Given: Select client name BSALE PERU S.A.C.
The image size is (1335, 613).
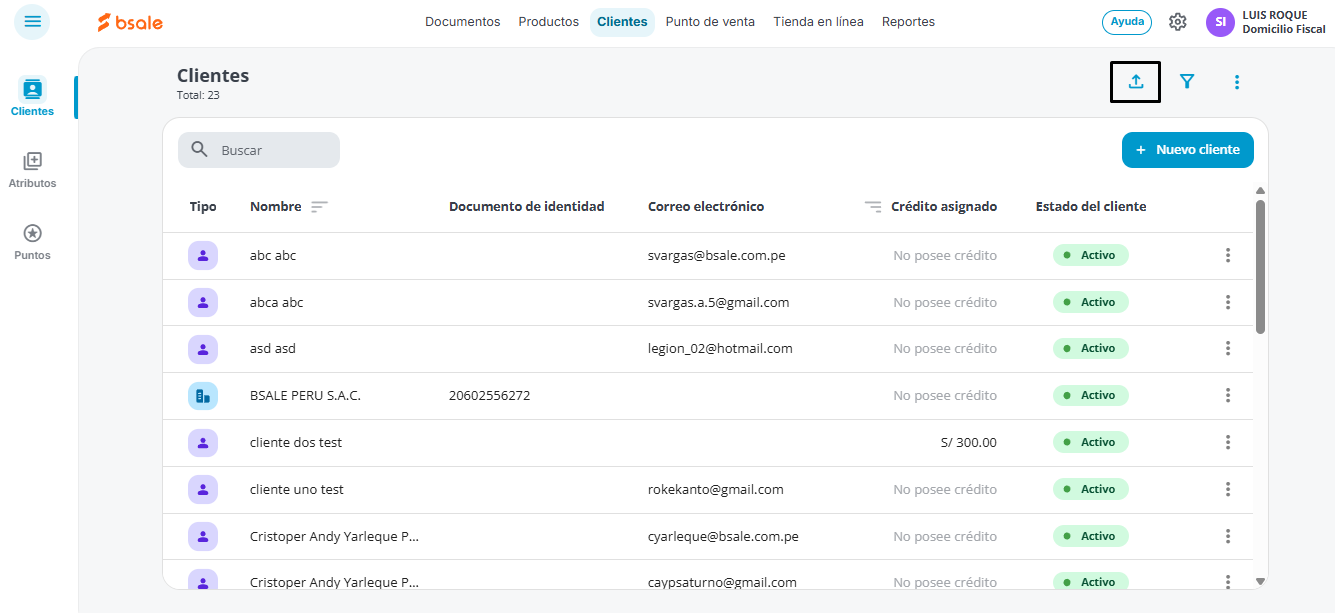Looking at the screenshot, I should [x=305, y=395].
